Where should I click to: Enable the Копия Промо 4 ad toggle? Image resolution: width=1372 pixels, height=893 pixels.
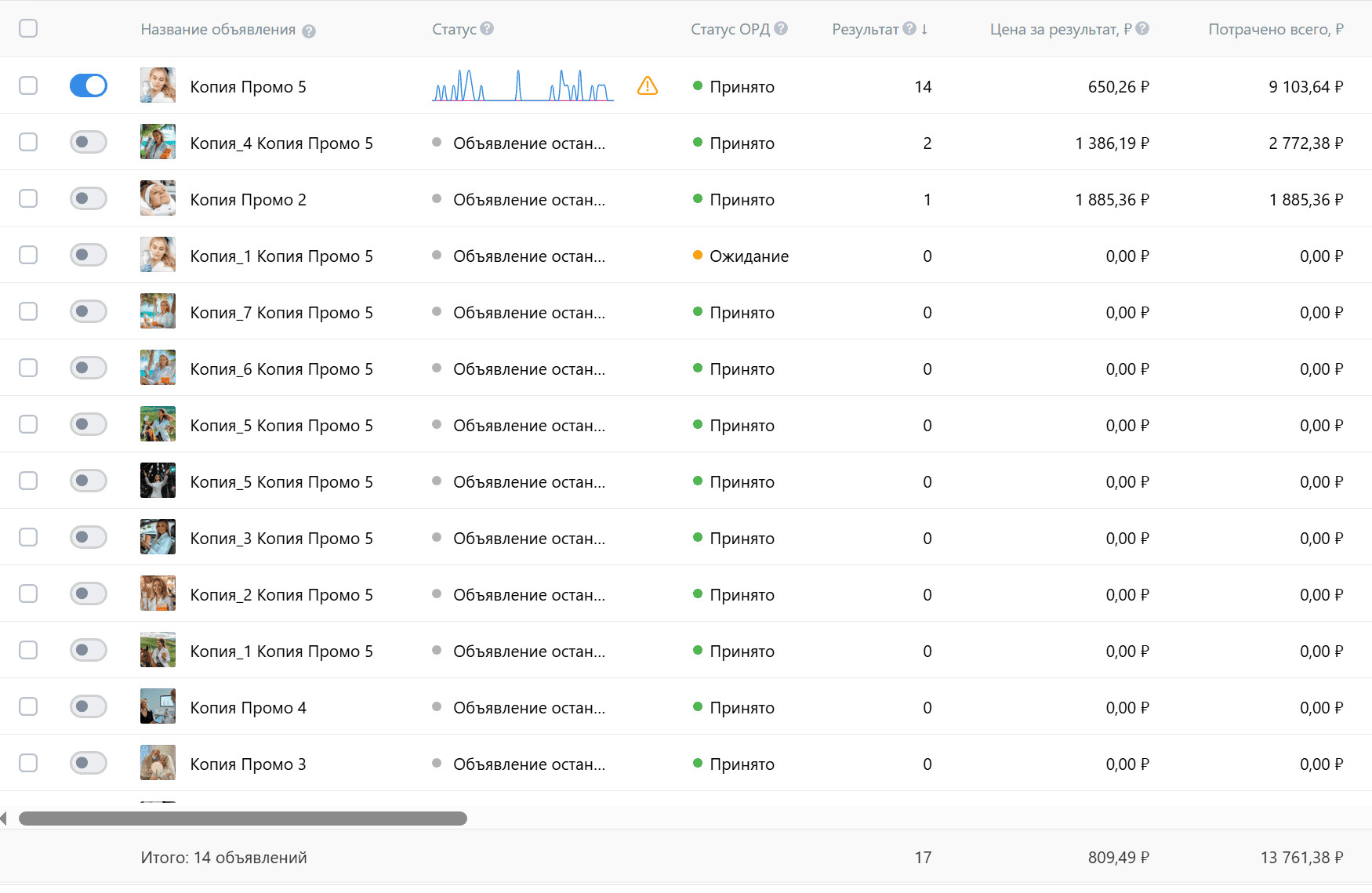pyautogui.click(x=89, y=706)
